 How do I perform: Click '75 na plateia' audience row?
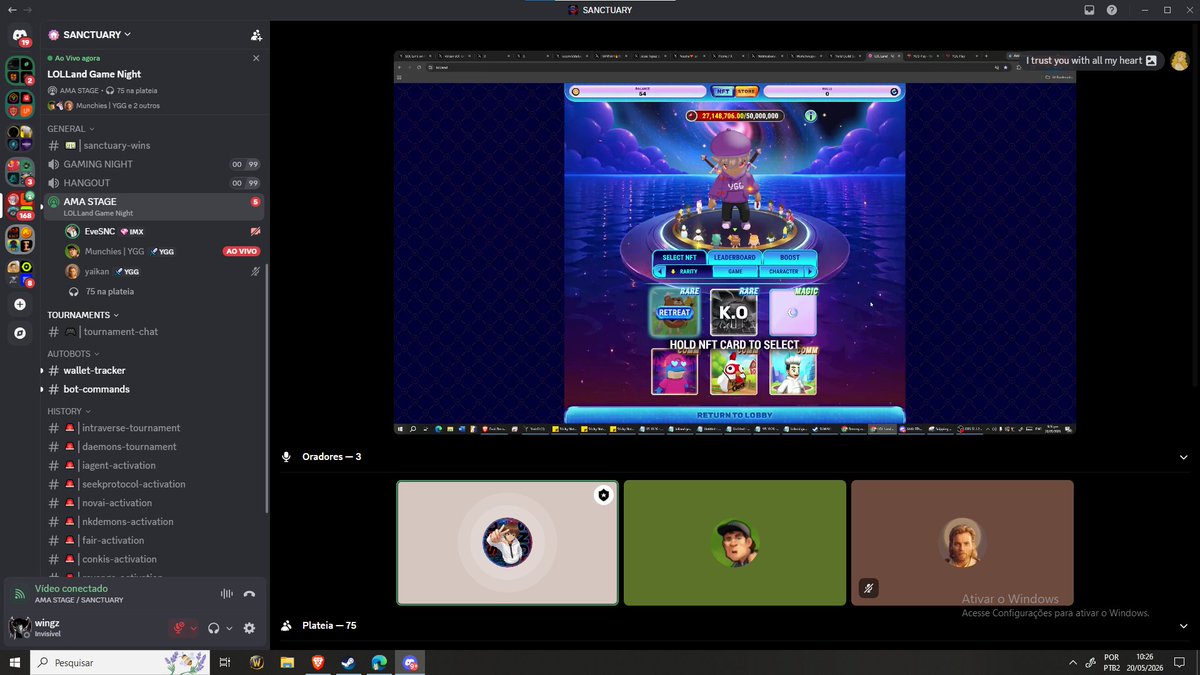pos(162,291)
